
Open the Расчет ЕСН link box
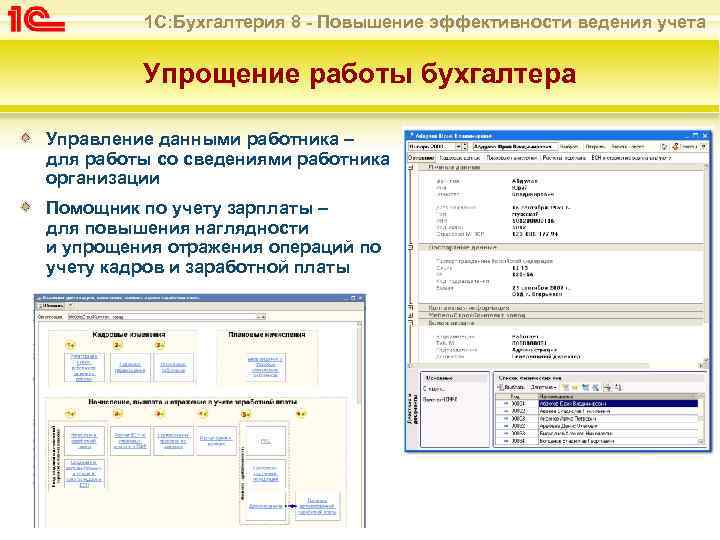(x=130, y=440)
